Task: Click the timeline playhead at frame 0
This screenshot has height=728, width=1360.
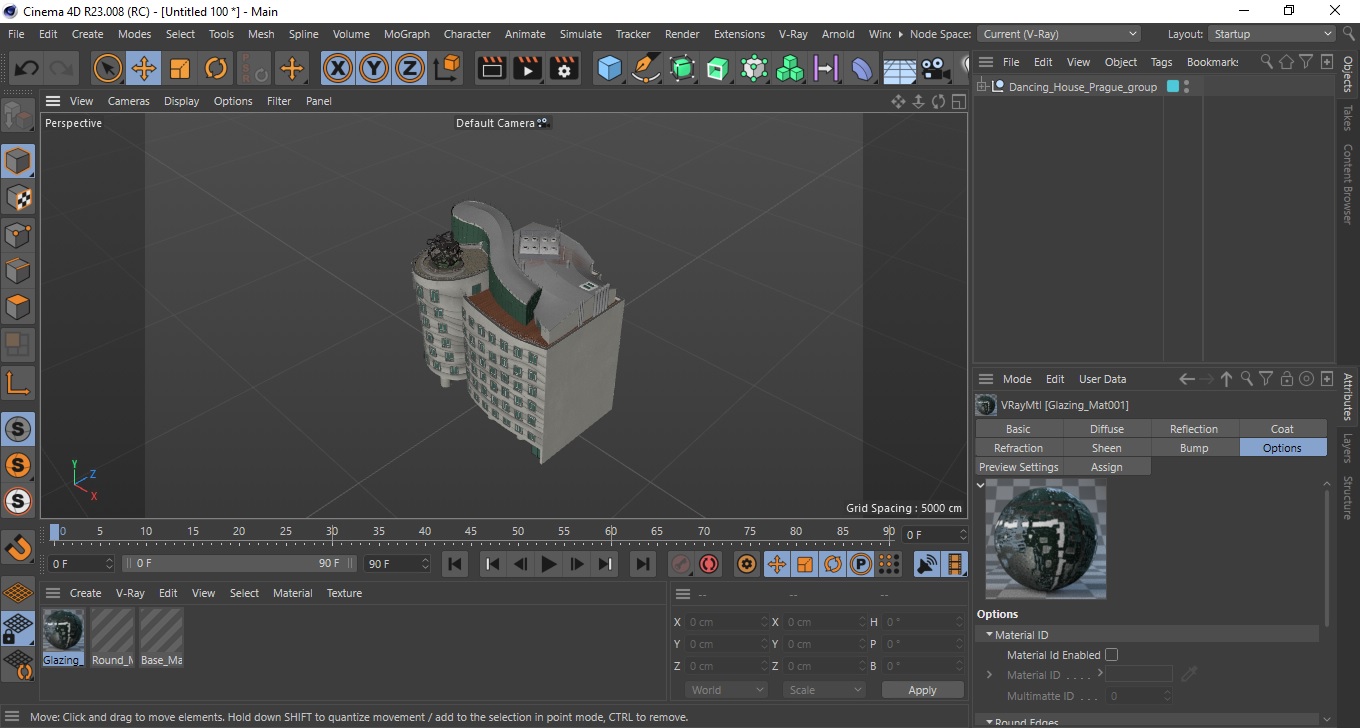Action: tap(55, 531)
